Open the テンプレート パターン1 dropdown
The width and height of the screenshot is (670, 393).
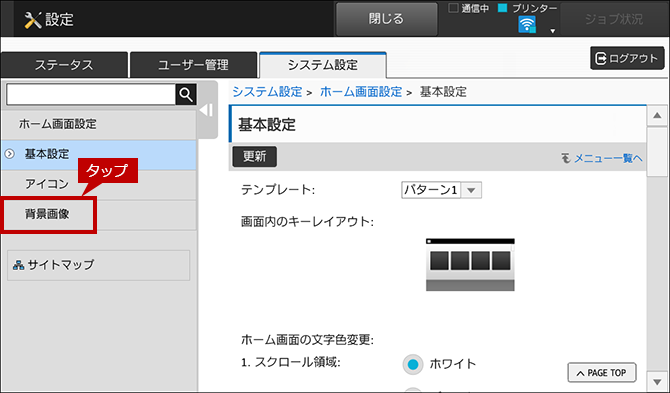[x=441, y=190]
